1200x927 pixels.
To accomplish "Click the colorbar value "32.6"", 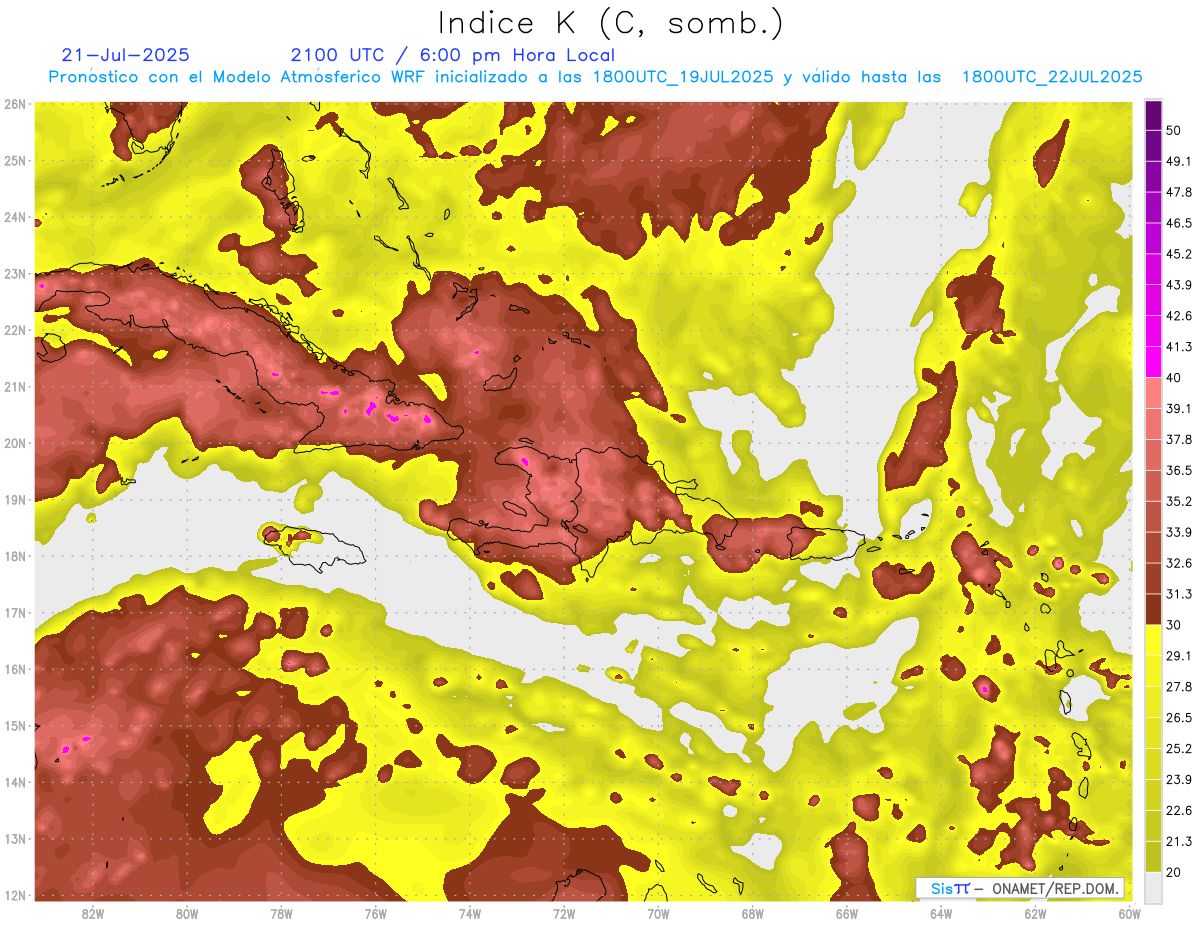I will point(1178,563).
